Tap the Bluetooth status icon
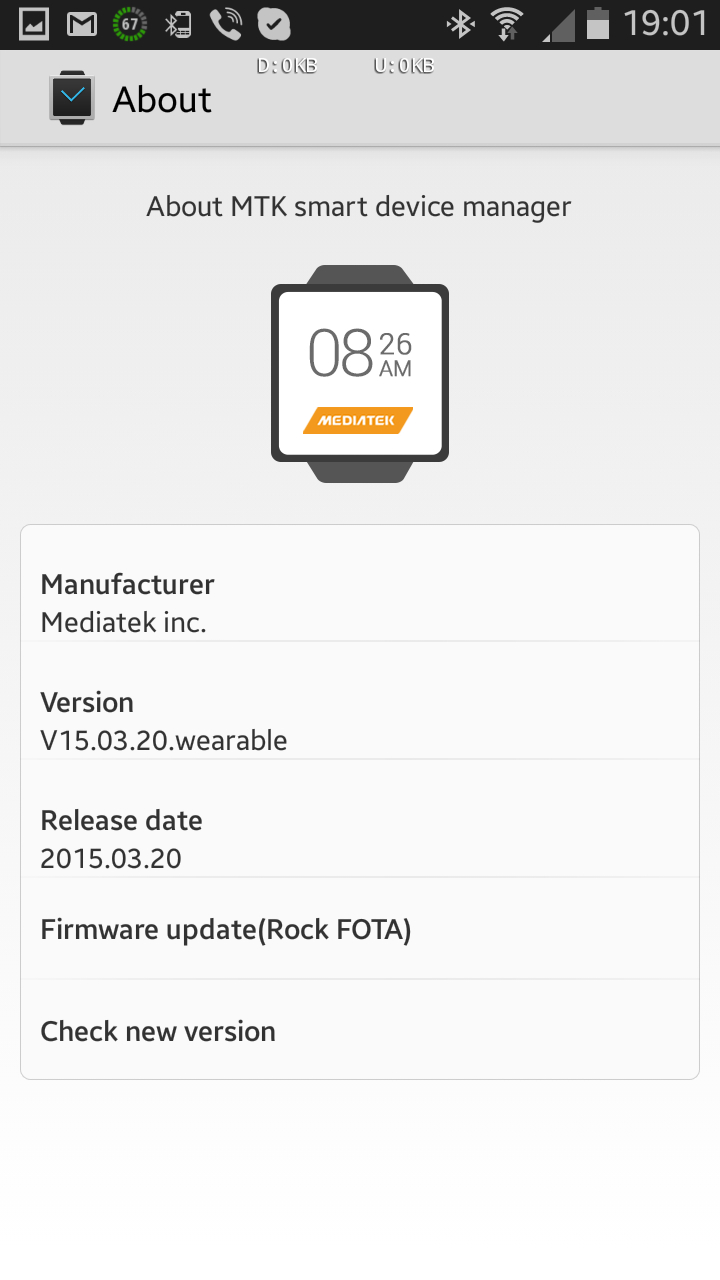The width and height of the screenshot is (720, 1280). coord(460,24)
